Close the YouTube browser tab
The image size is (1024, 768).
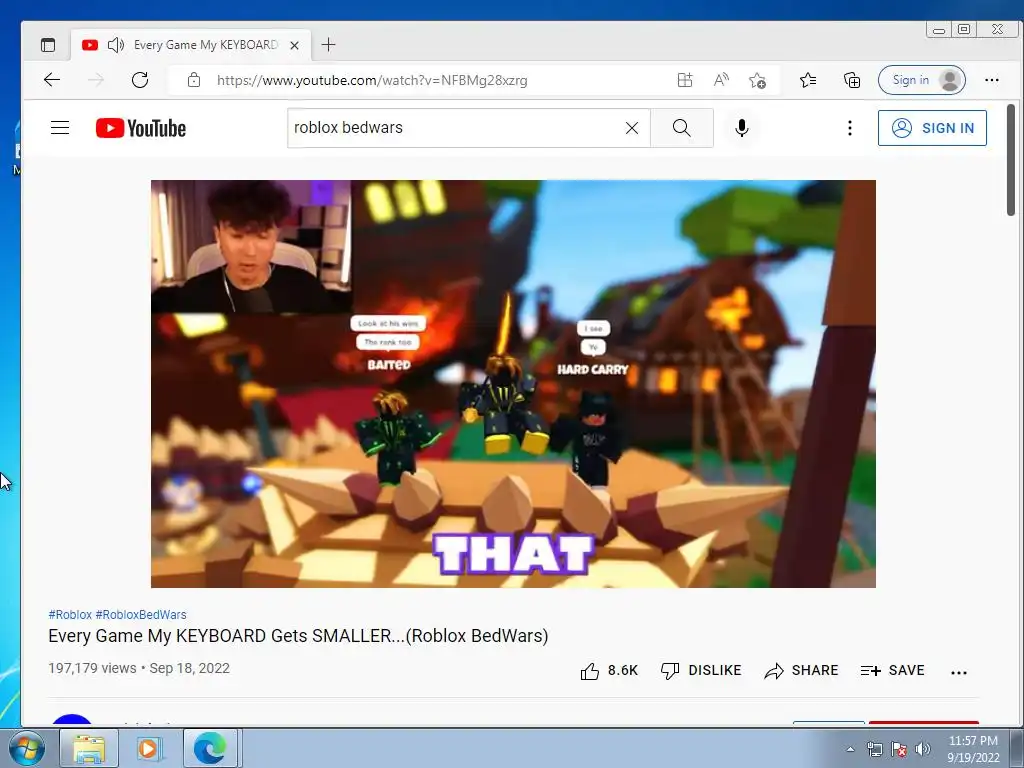coord(295,45)
